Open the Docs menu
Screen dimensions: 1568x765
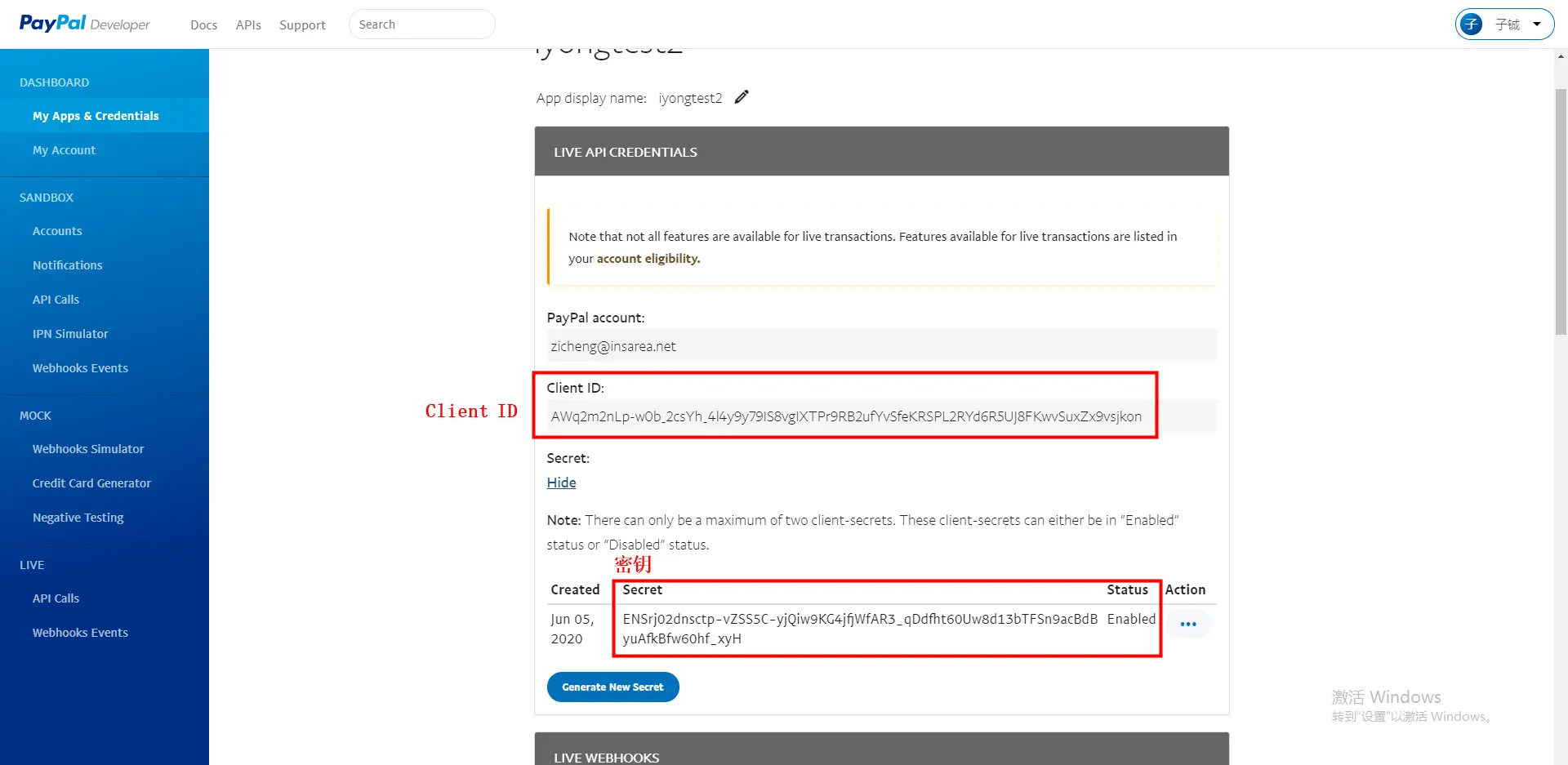[x=204, y=24]
